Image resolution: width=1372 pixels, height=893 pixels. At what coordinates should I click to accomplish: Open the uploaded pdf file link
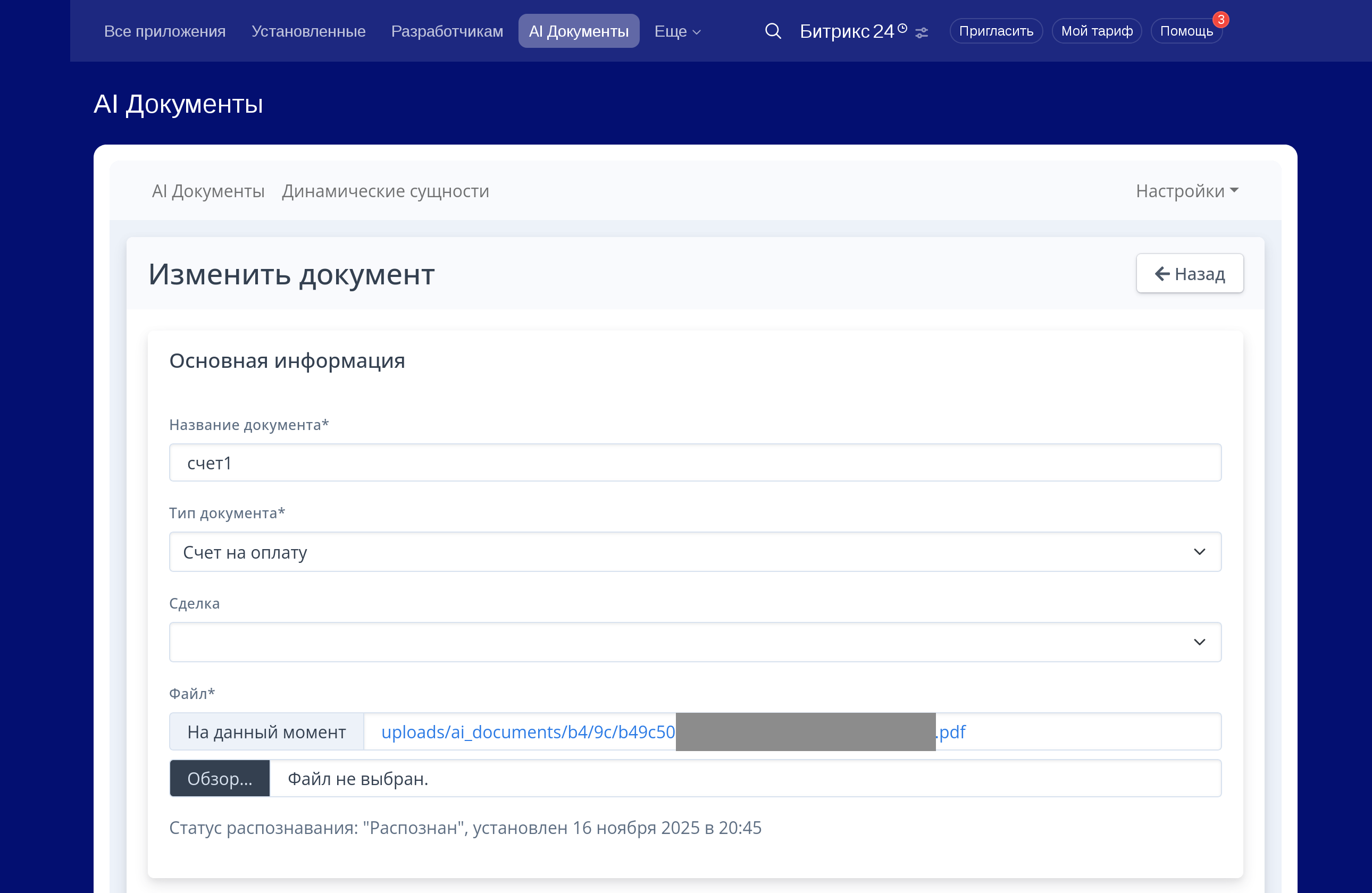coord(528,732)
